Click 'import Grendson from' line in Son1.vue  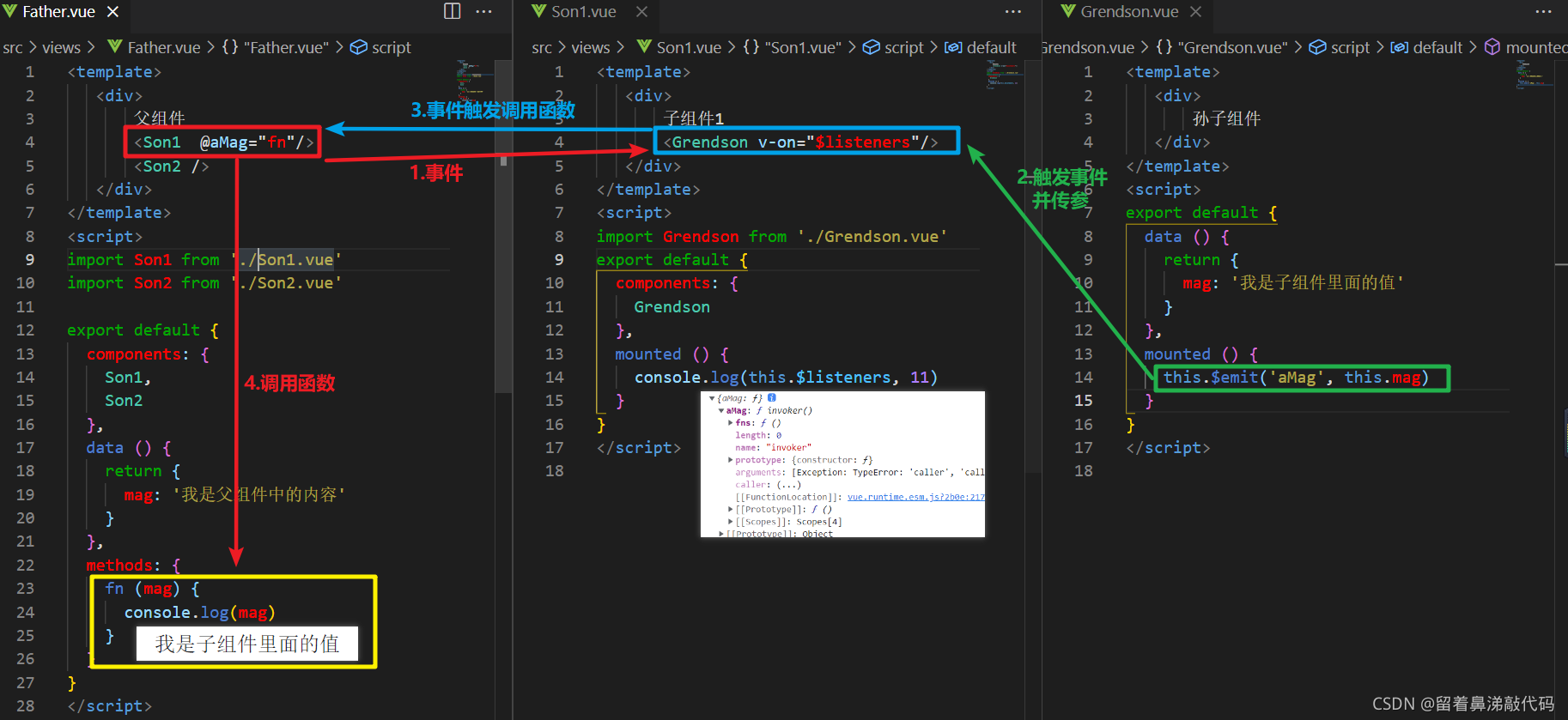pyautogui.click(x=772, y=237)
